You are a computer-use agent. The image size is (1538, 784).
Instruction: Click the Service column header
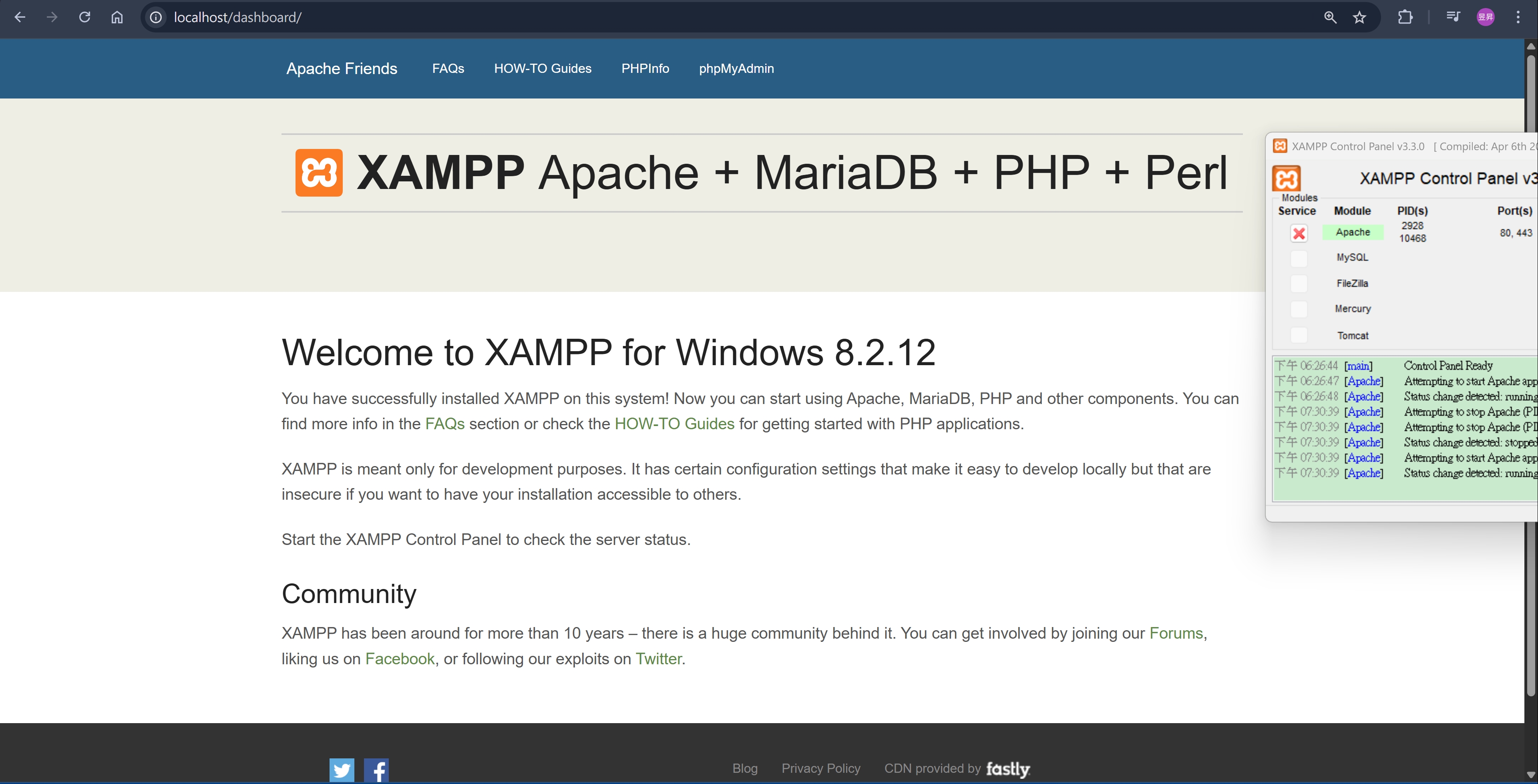point(1297,211)
